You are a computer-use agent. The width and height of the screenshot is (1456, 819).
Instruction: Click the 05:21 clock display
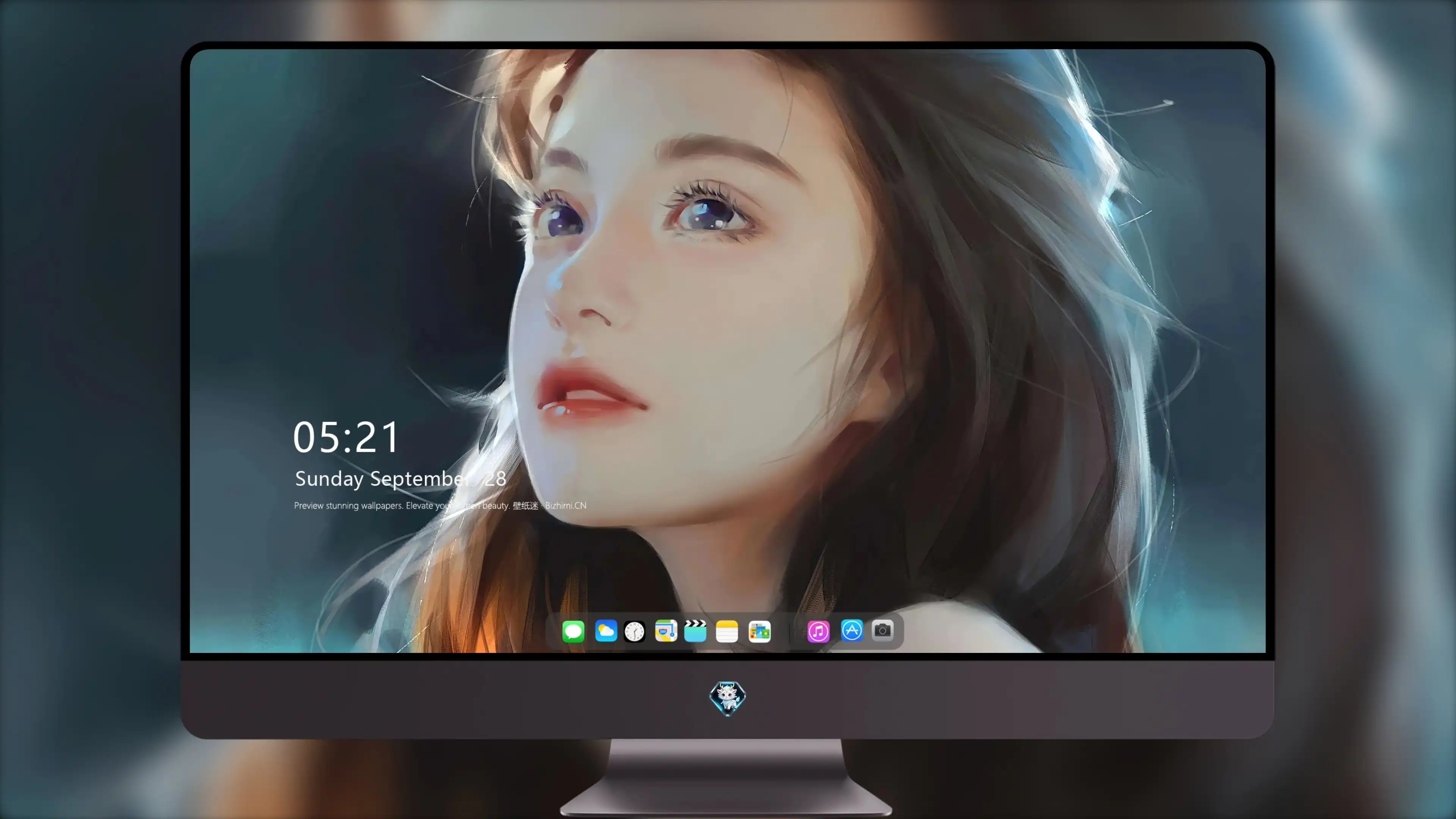(x=346, y=438)
